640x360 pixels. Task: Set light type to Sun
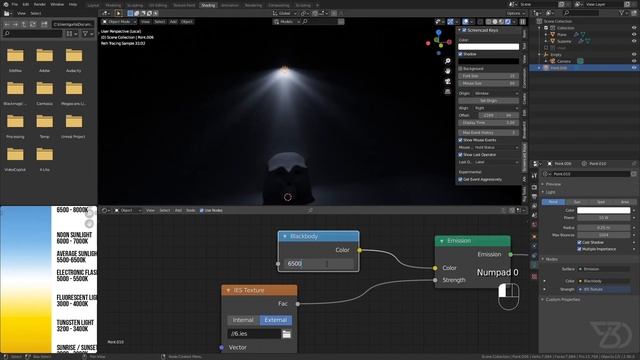tap(577, 202)
